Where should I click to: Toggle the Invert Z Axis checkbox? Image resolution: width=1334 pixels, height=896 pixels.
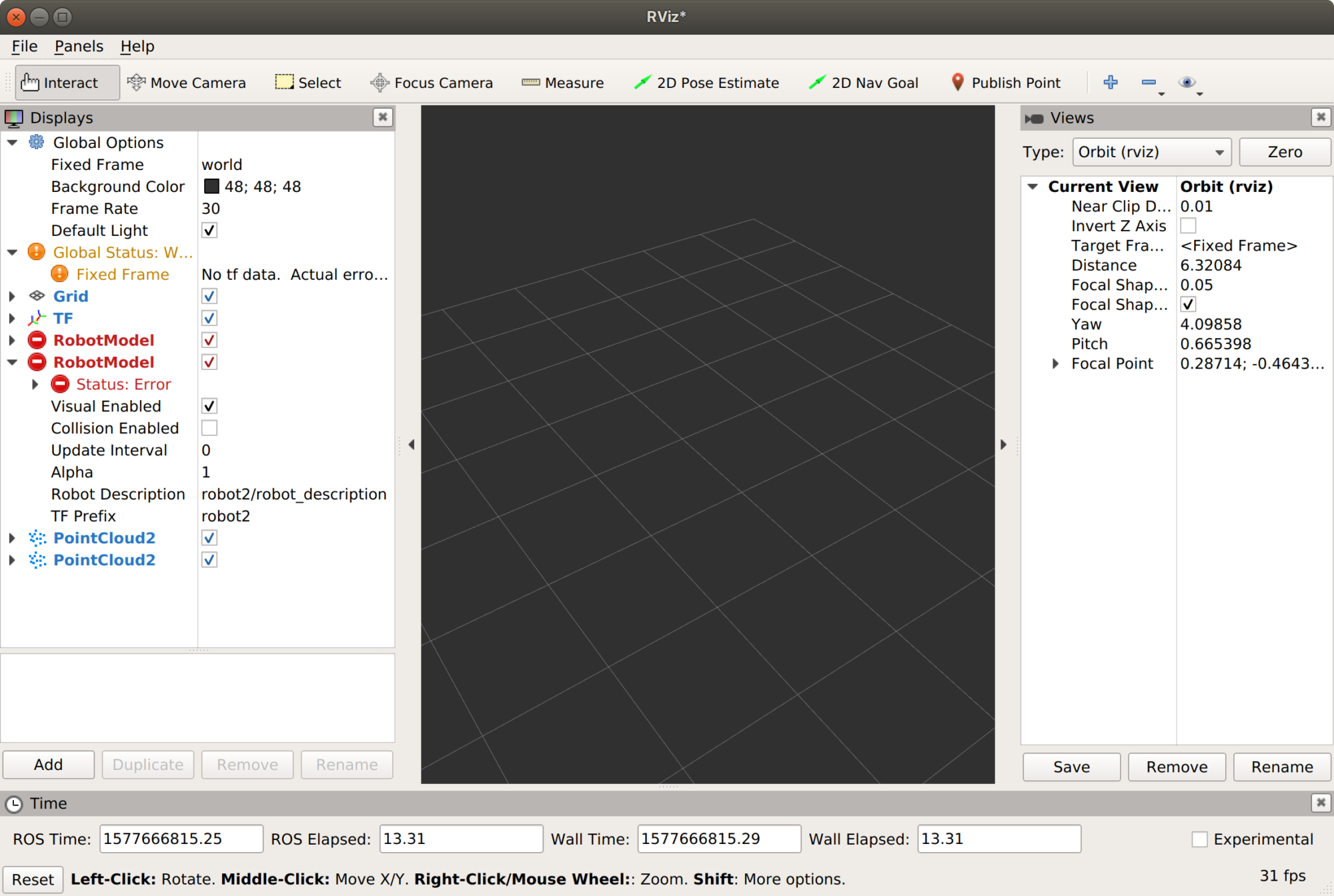[x=1188, y=226]
